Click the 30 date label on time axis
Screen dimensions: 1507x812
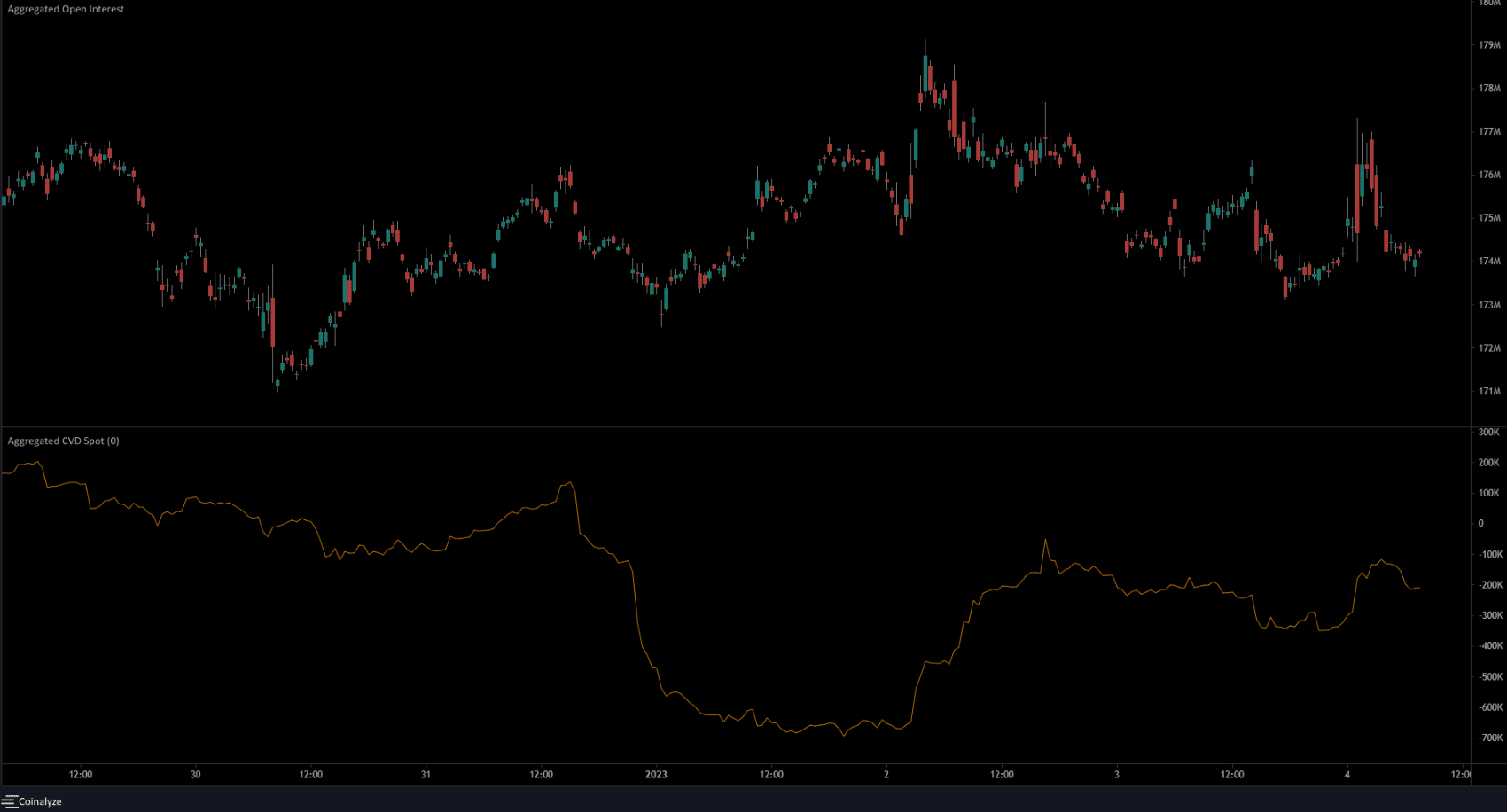[x=196, y=775]
